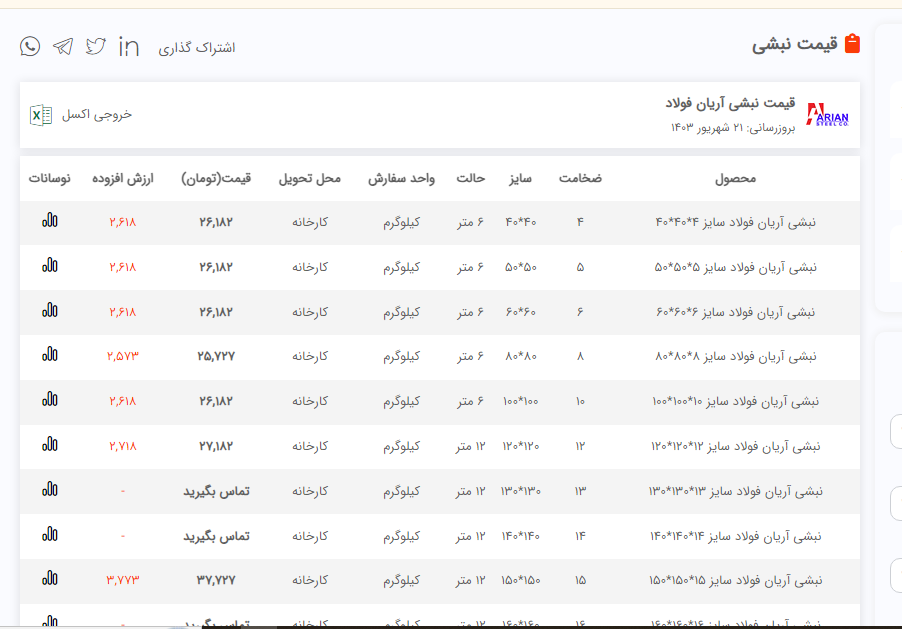
Task: Open price chart for 150*150*15 angle
Action: (50, 579)
